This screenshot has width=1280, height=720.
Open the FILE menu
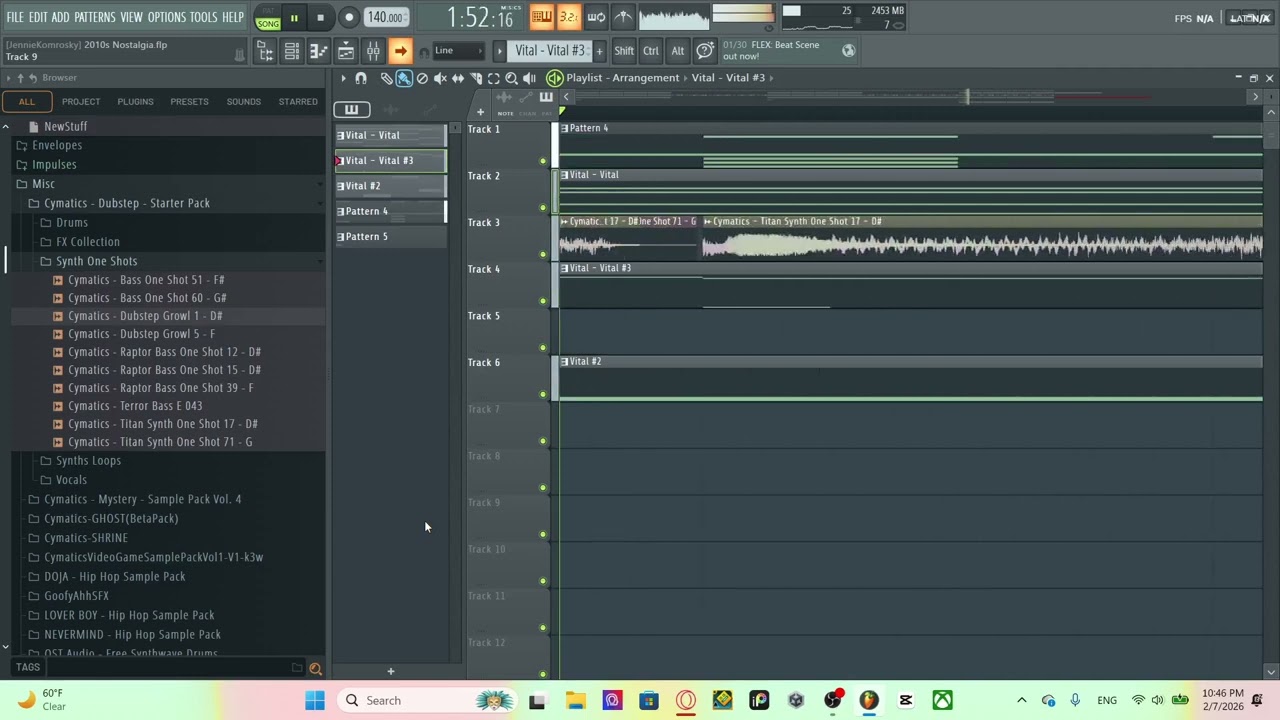coord(15,17)
